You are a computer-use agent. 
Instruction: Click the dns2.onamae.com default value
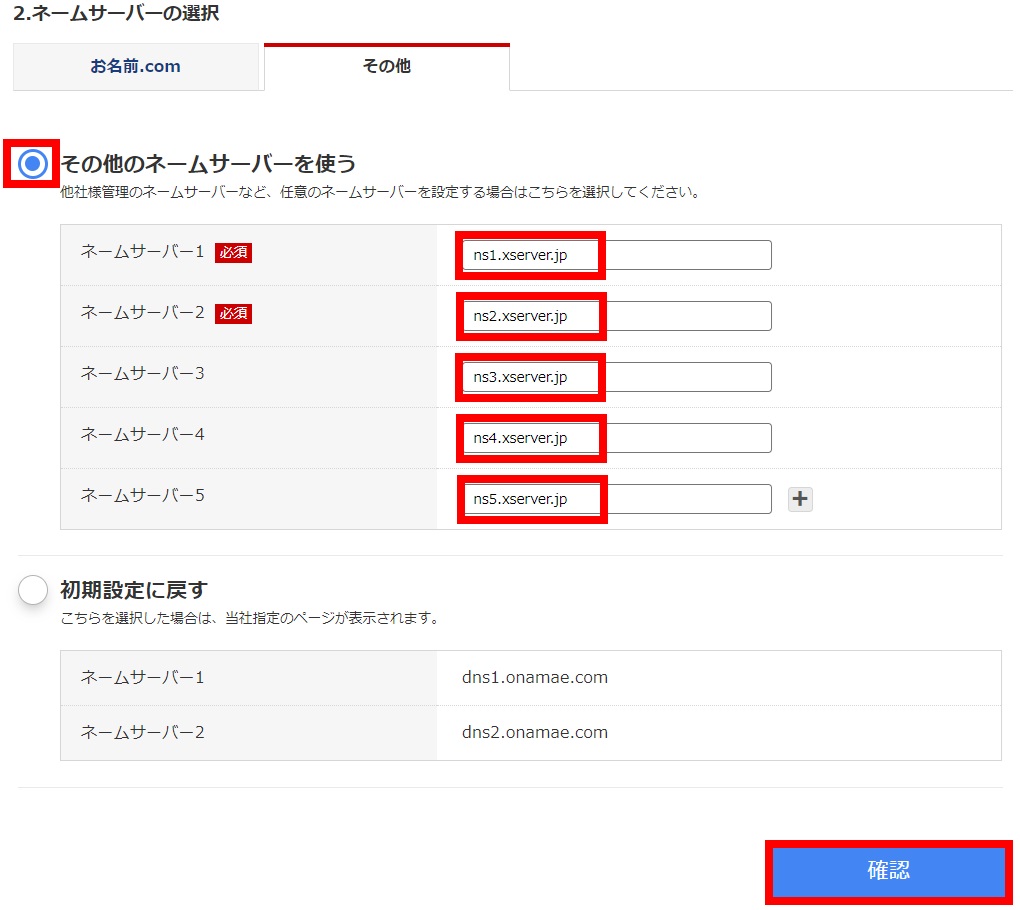[535, 732]
